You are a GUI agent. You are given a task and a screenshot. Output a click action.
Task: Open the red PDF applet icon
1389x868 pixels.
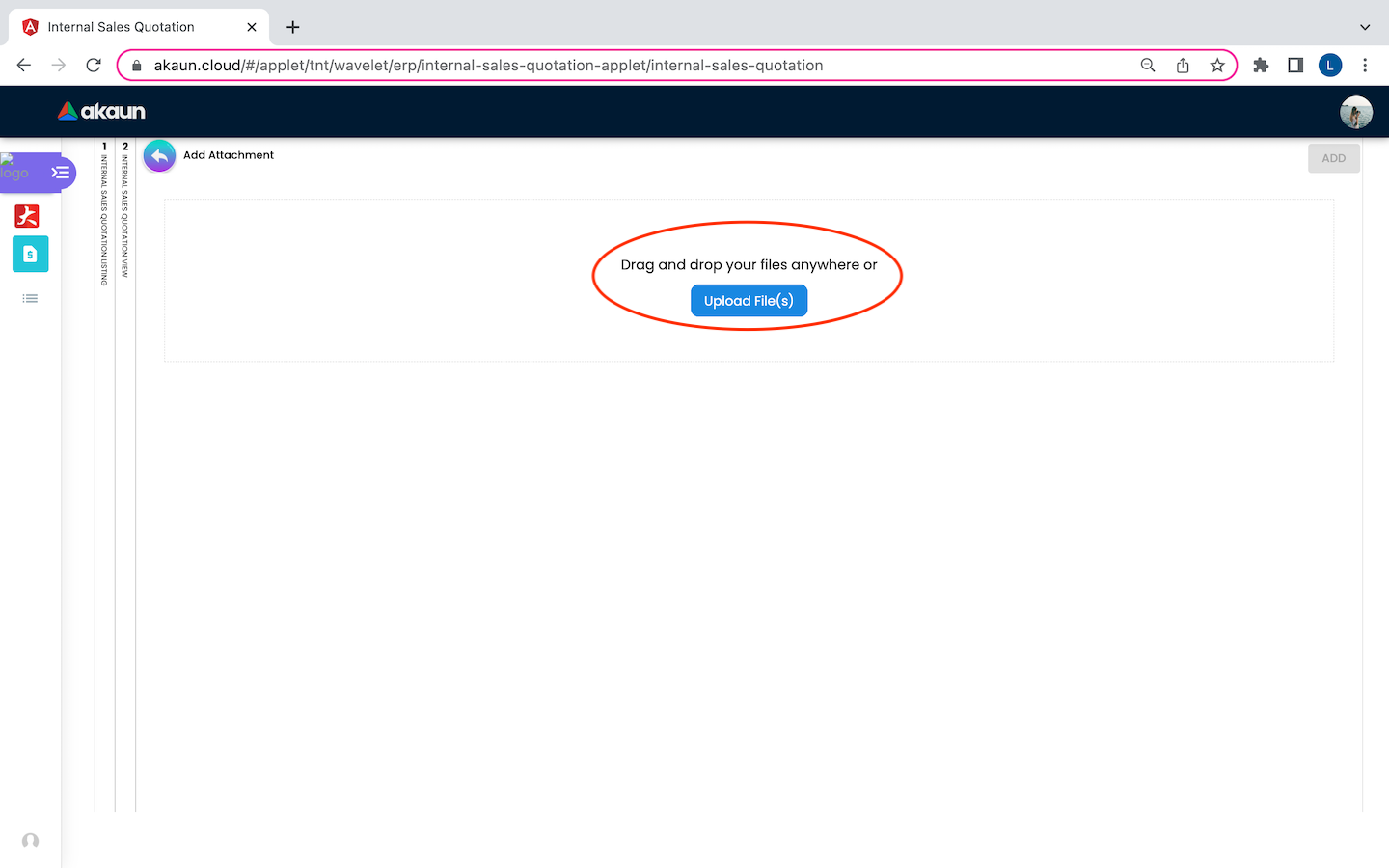[x=27, y=216]
